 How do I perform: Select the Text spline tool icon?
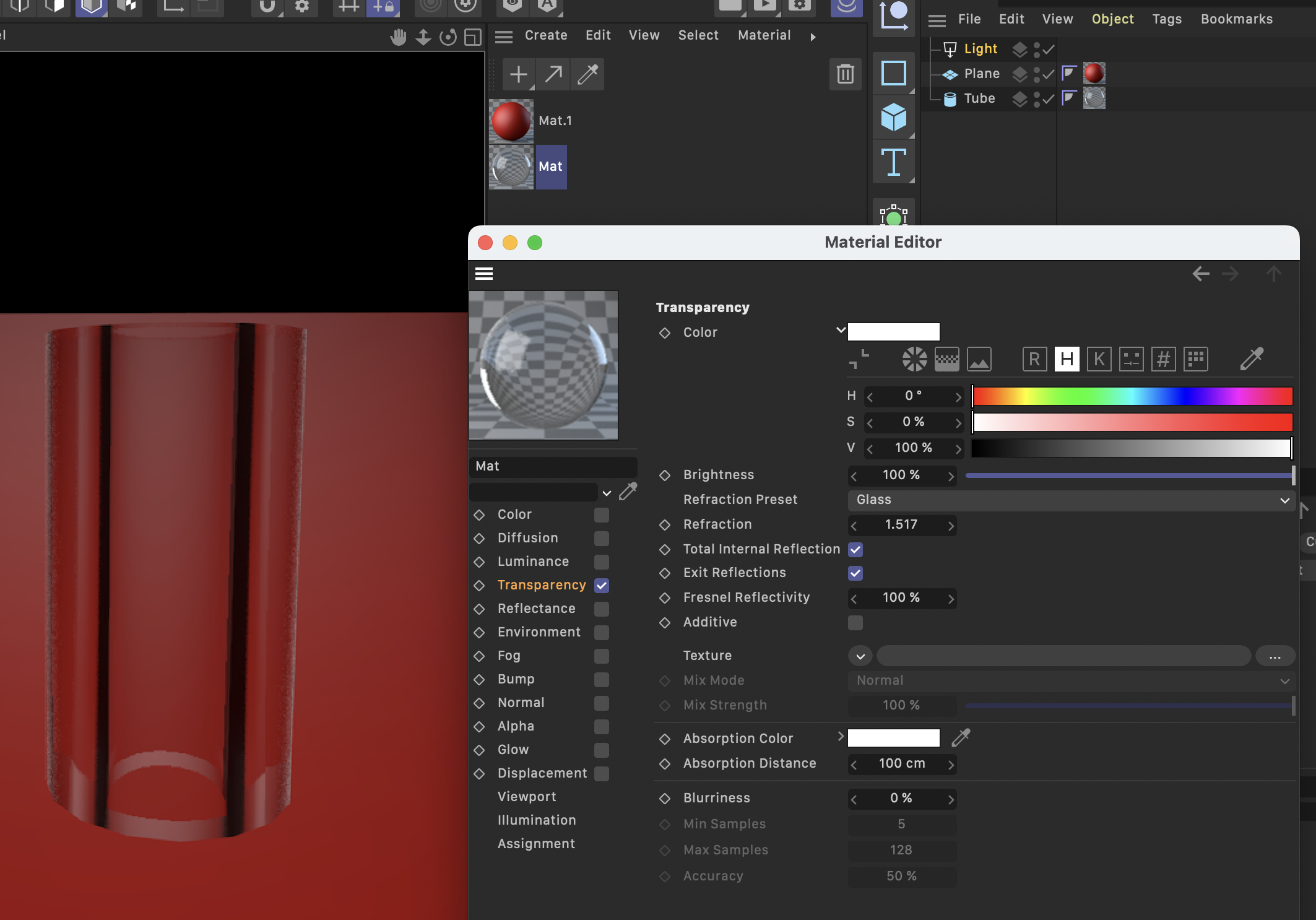(x=893, y=162)
